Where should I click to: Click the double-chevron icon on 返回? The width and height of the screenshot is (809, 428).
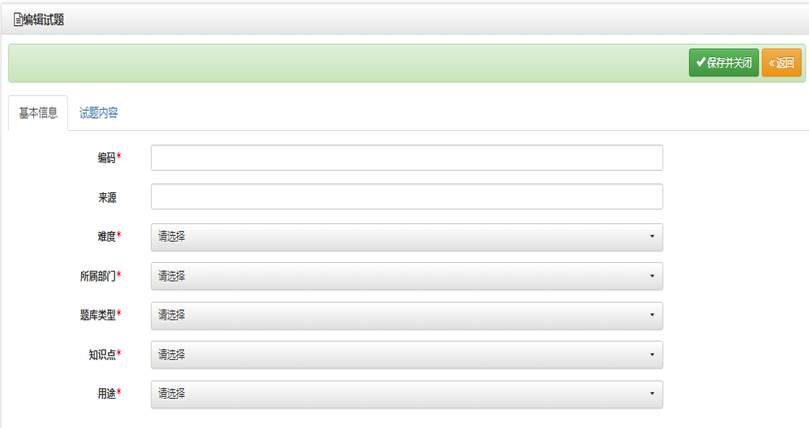click(x=772, y=63)
